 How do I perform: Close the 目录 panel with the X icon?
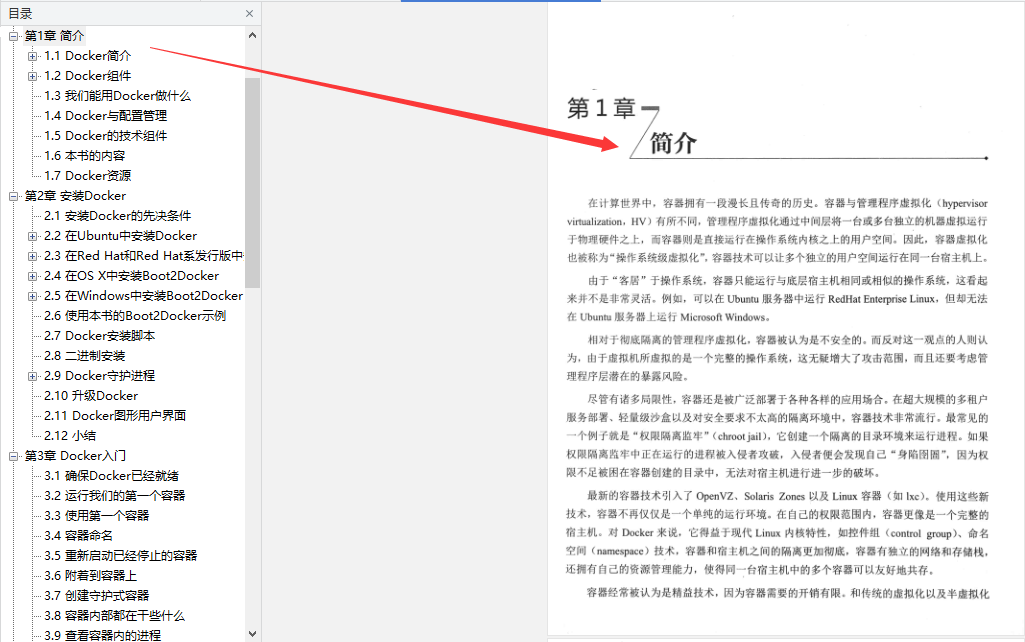click(x=249, y=13)
